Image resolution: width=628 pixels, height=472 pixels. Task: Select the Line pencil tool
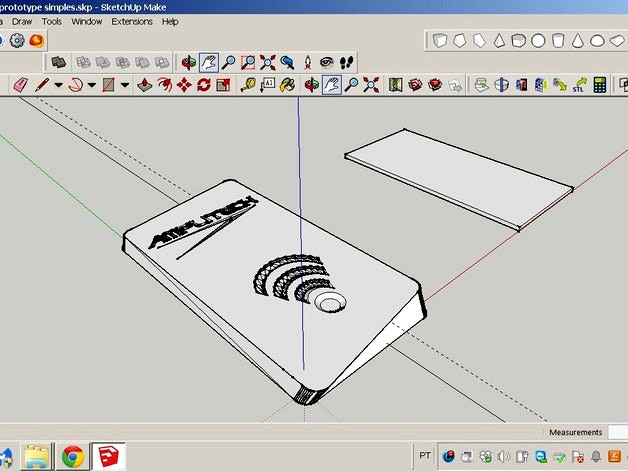click(42, 85)
